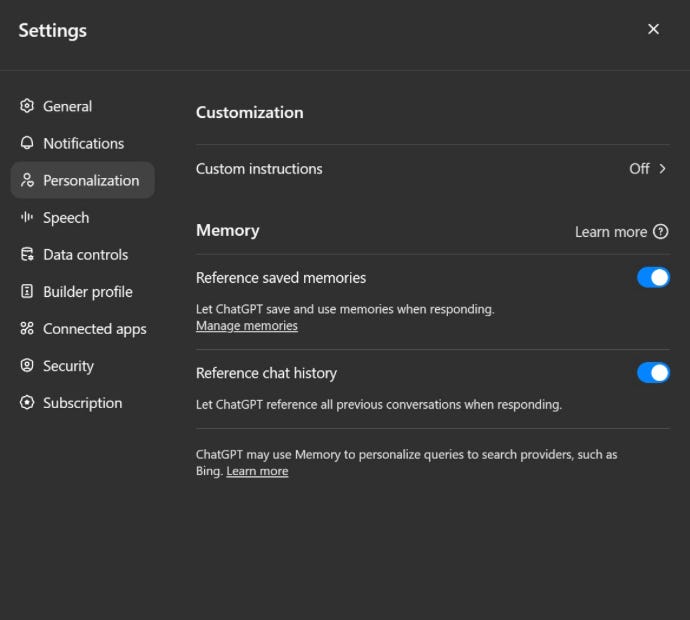Click the question mark help icon next to Learn more

click(x=661, y=231)
